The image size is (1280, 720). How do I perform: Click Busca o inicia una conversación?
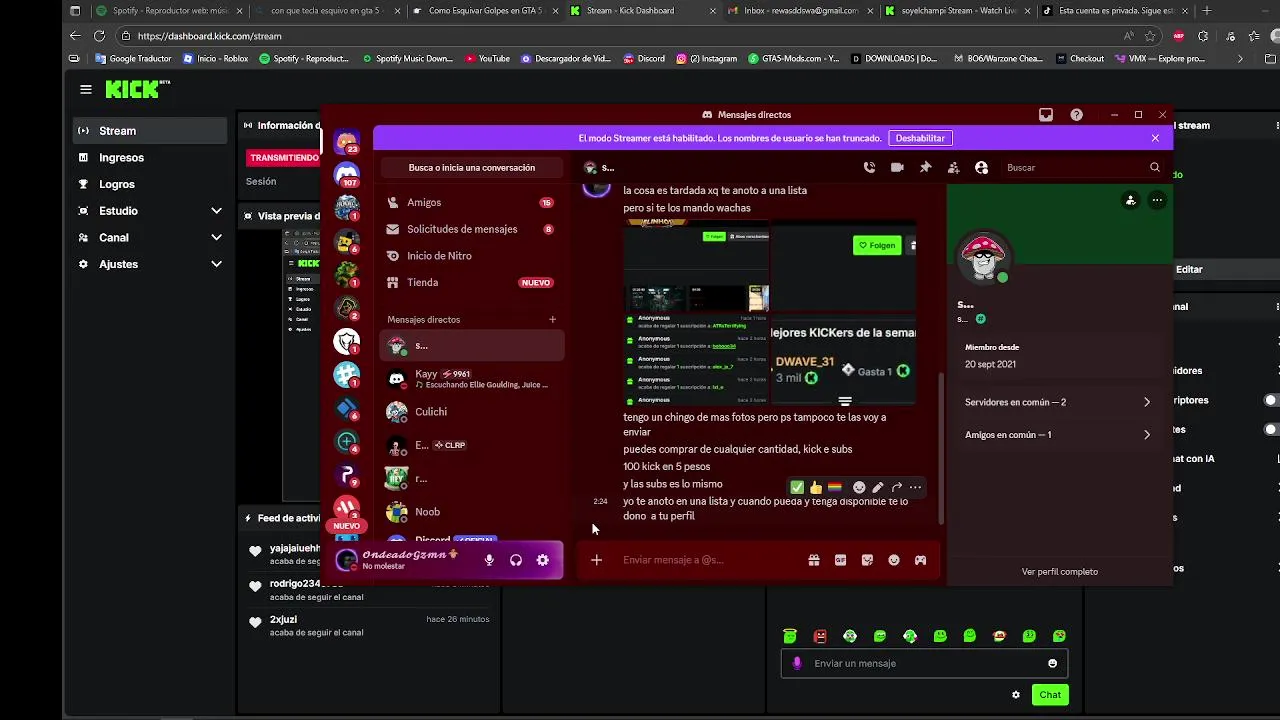(472, 168)
